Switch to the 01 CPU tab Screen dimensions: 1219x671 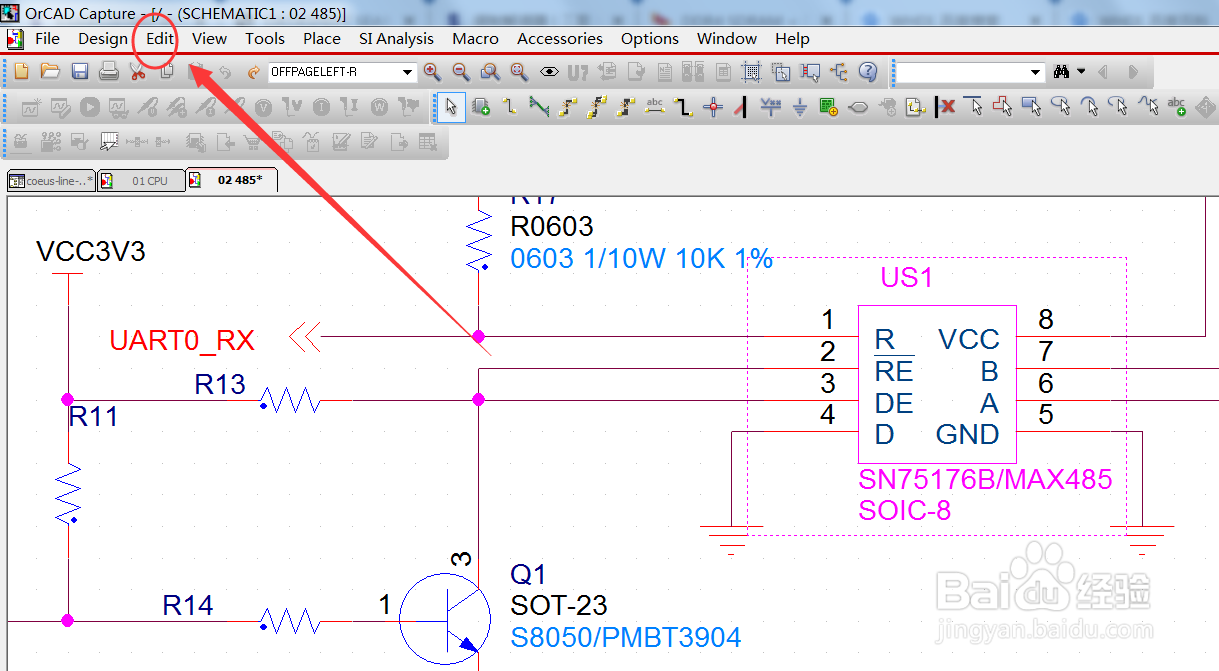141,181
